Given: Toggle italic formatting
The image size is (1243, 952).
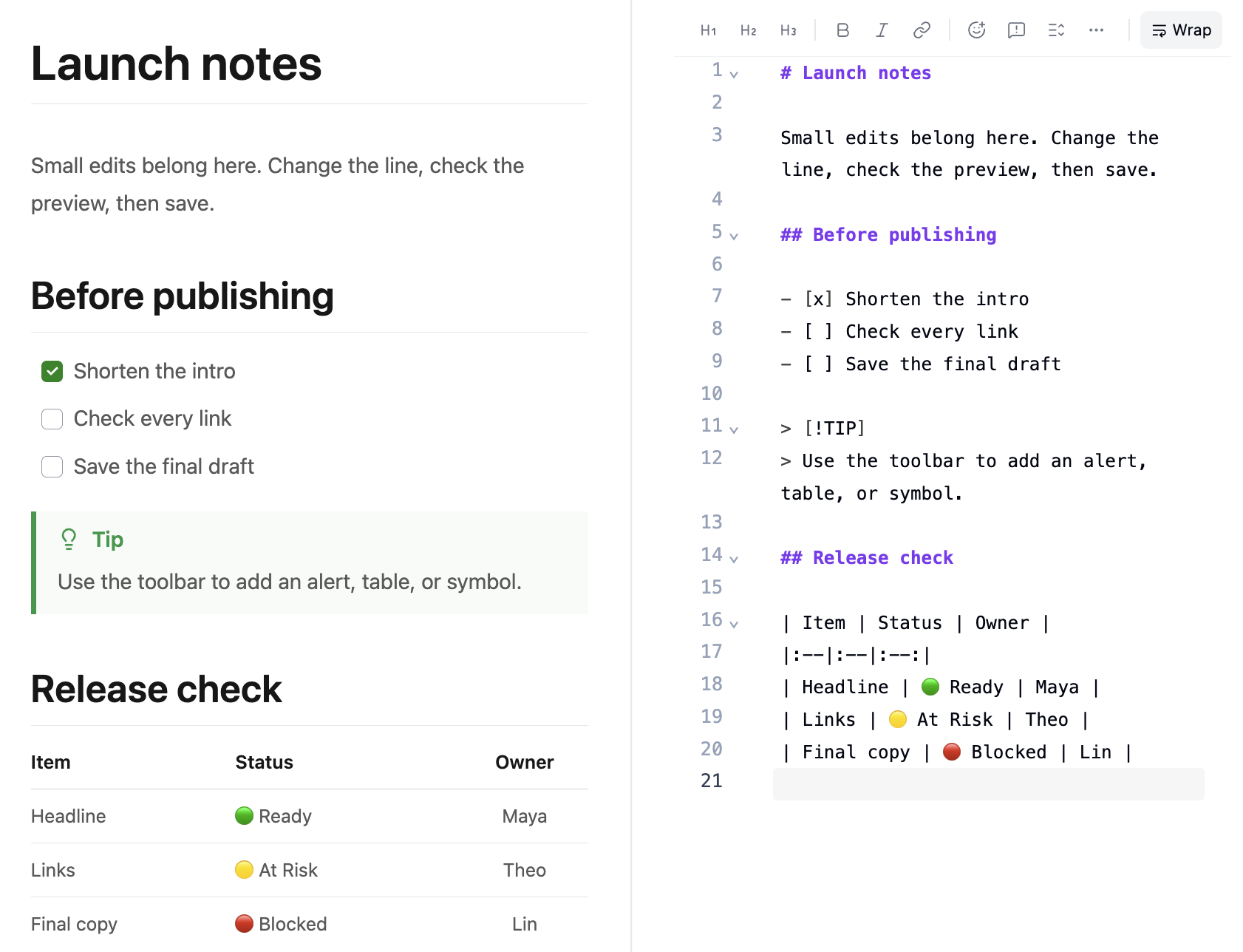Looking at the screenshot, I should coord(882,30).
